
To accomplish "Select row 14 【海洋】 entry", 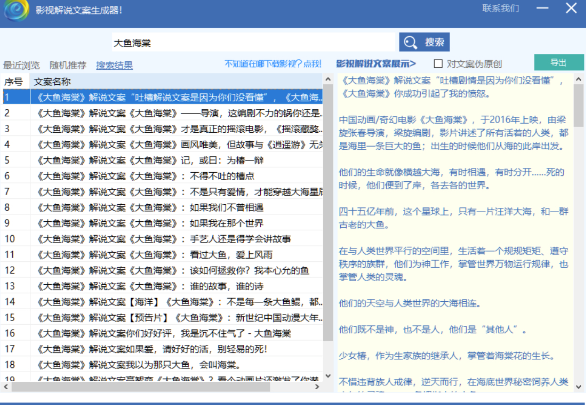I will click(x=161, y=302).
